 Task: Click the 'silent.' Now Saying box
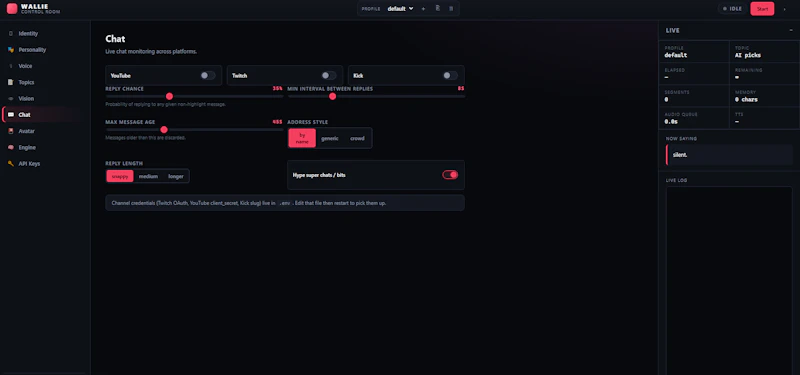pyautogui.click(x=729, y=155)
